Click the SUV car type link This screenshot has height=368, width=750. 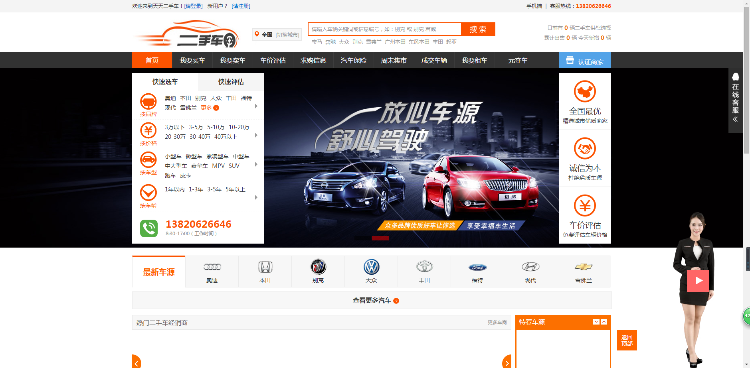[x=234, y=166]
